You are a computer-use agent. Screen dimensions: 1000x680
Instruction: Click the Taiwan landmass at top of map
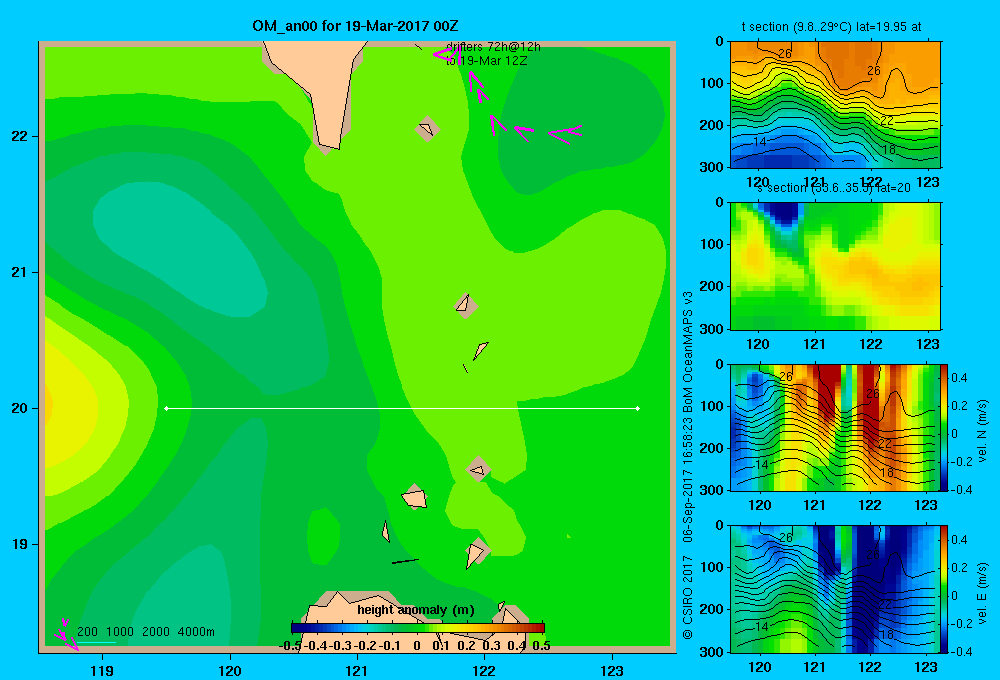click(320, 89)
